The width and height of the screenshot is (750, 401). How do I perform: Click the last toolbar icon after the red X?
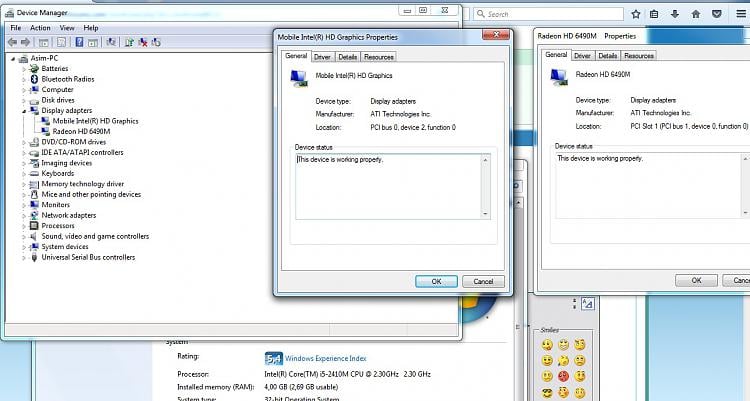point(156,43)
